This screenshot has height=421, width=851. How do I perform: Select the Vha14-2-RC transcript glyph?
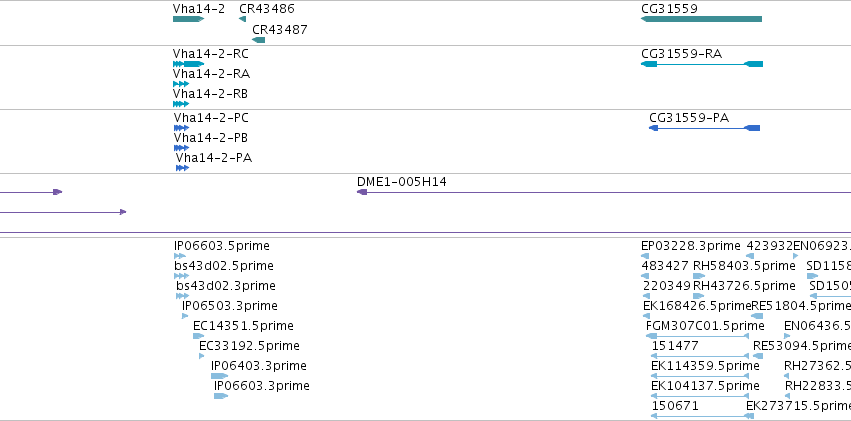(x=188, y=64)
